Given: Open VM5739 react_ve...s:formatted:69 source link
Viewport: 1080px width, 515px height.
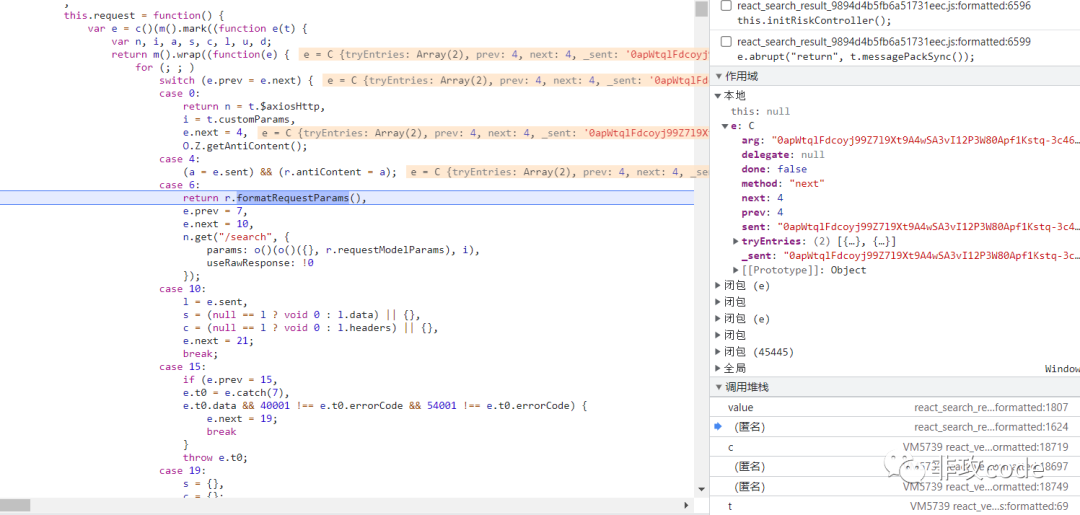Looking at the screenshot, I should pyautogui.click(x=989, y=507).
